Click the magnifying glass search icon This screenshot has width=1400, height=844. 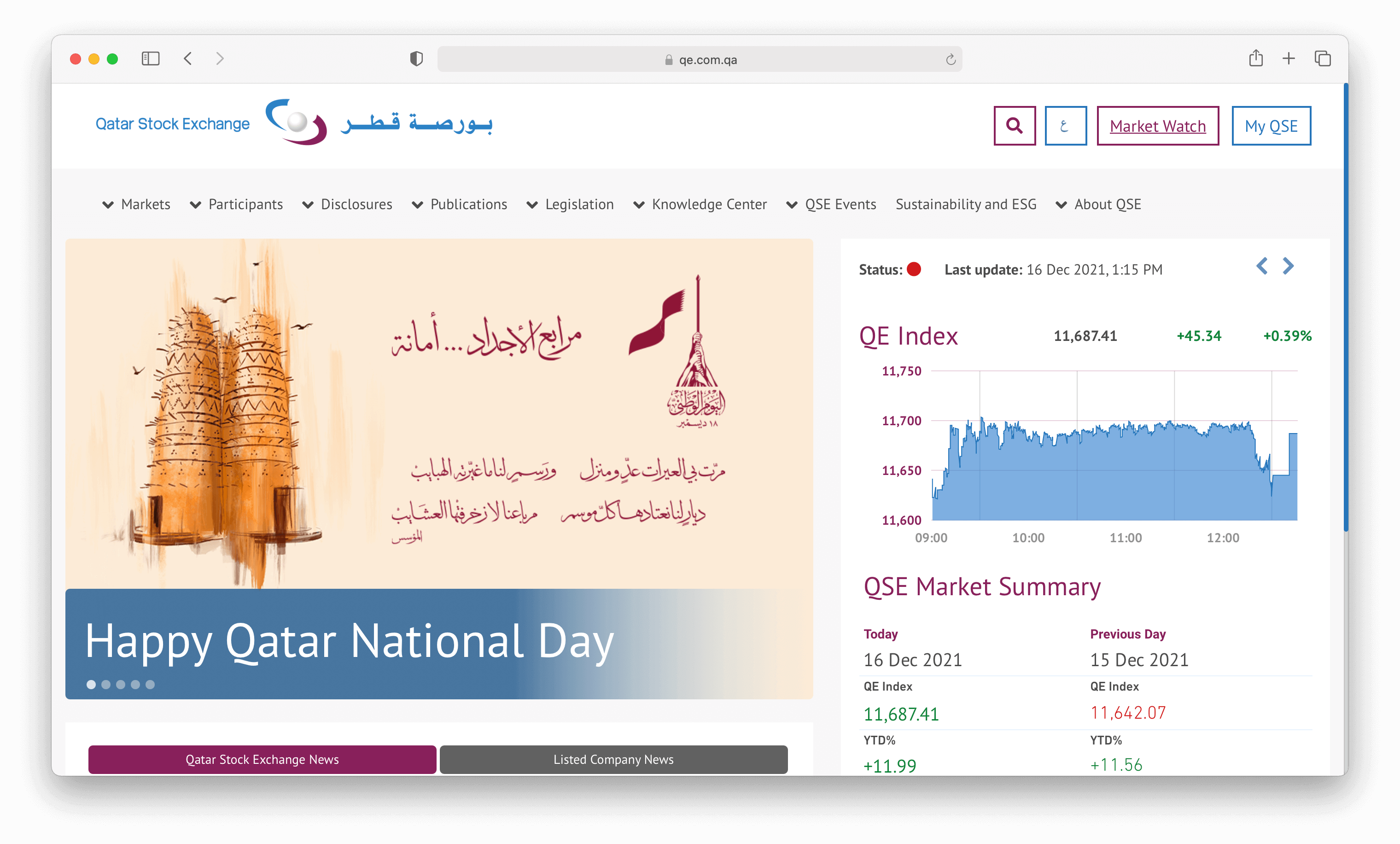1014,126
